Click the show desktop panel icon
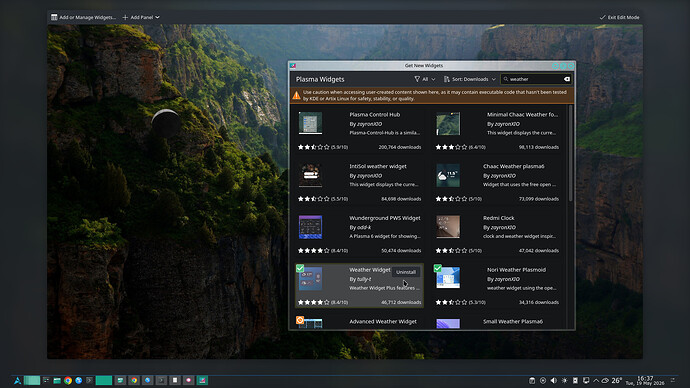 [673, 381]
